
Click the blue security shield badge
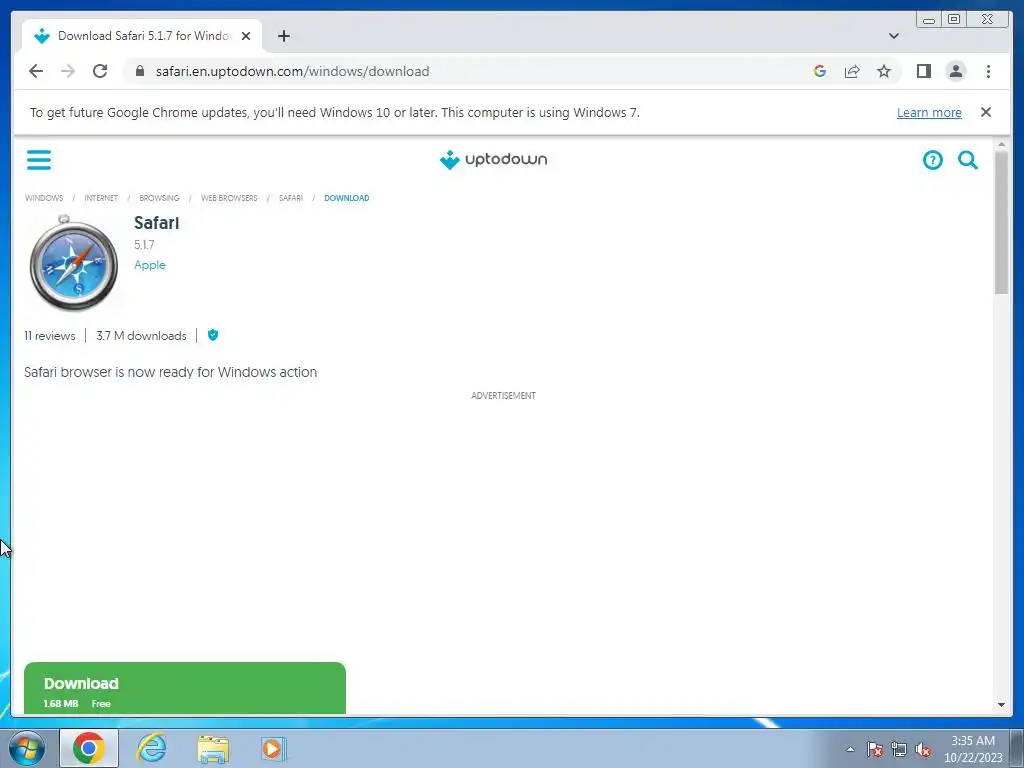tap(213, 335)
